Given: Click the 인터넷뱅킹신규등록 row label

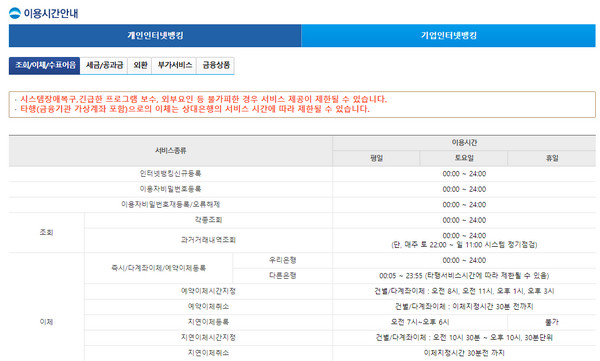Looking at the screenshot, I should (170, 174).
